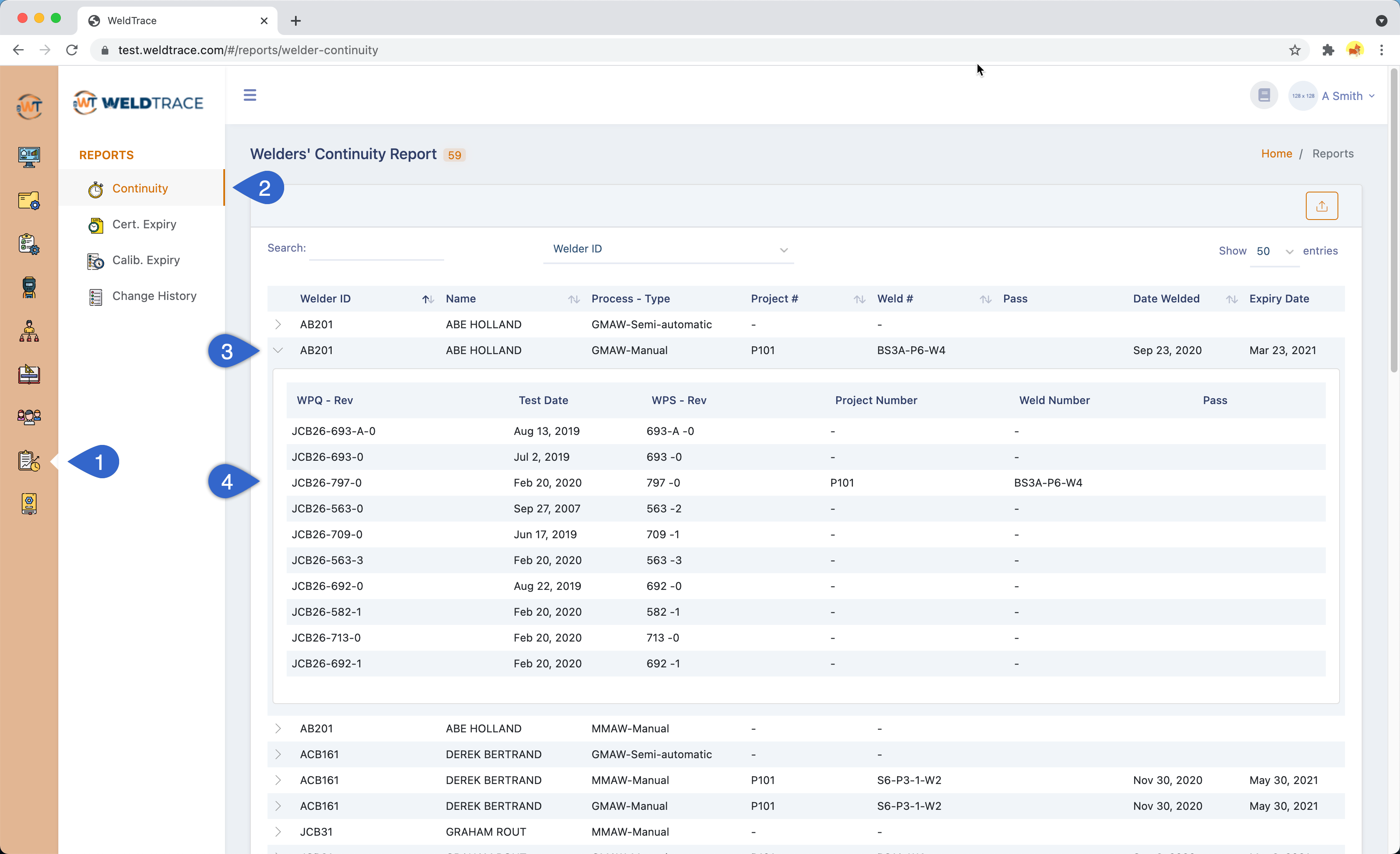This screenshot has width=1400, height=854.
Task: Click the dashboard monitor icon in sidebar
Action: pyautogui.click(x=29, y=156)
